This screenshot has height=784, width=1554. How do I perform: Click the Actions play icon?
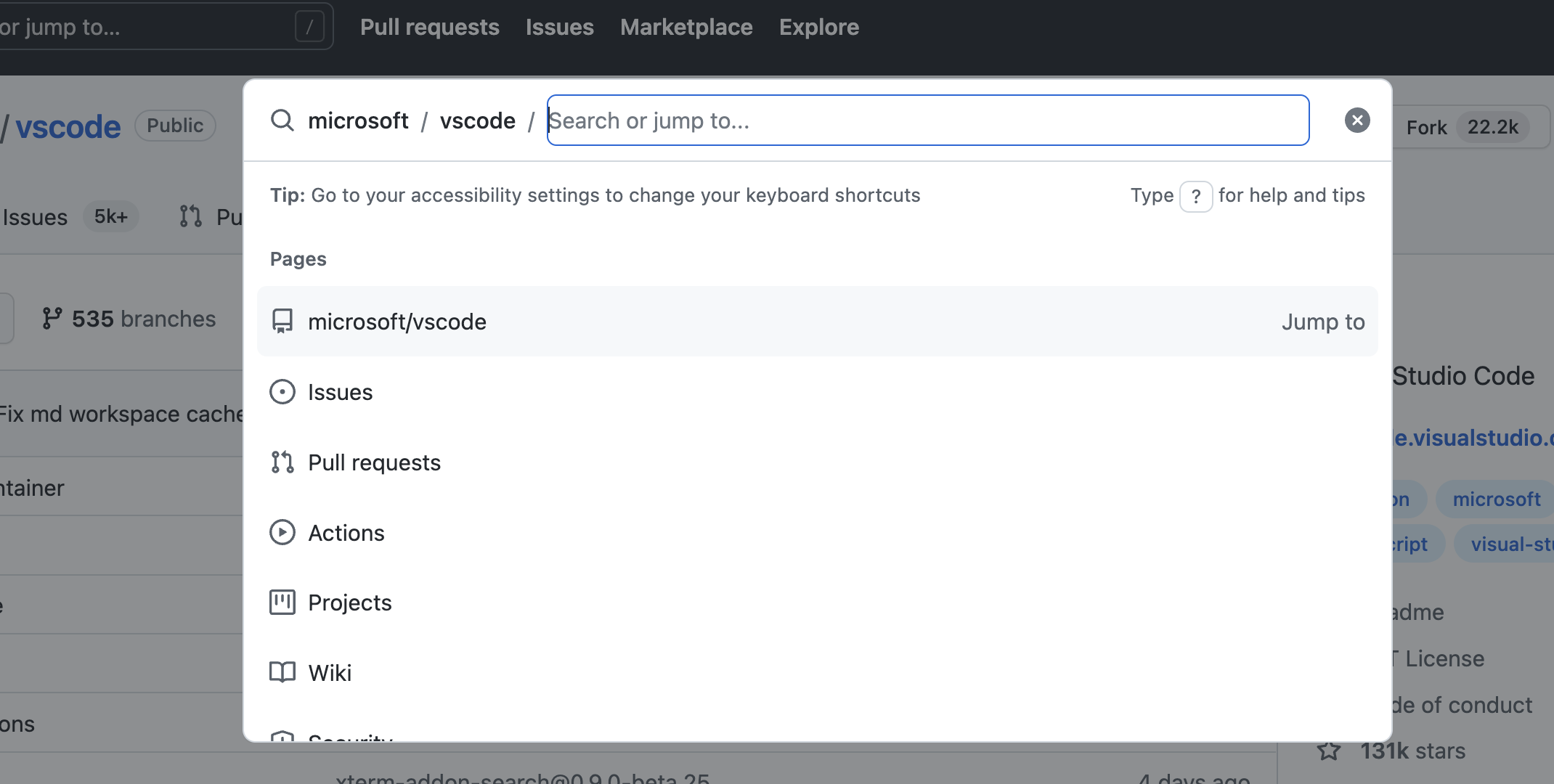[282, 533]
